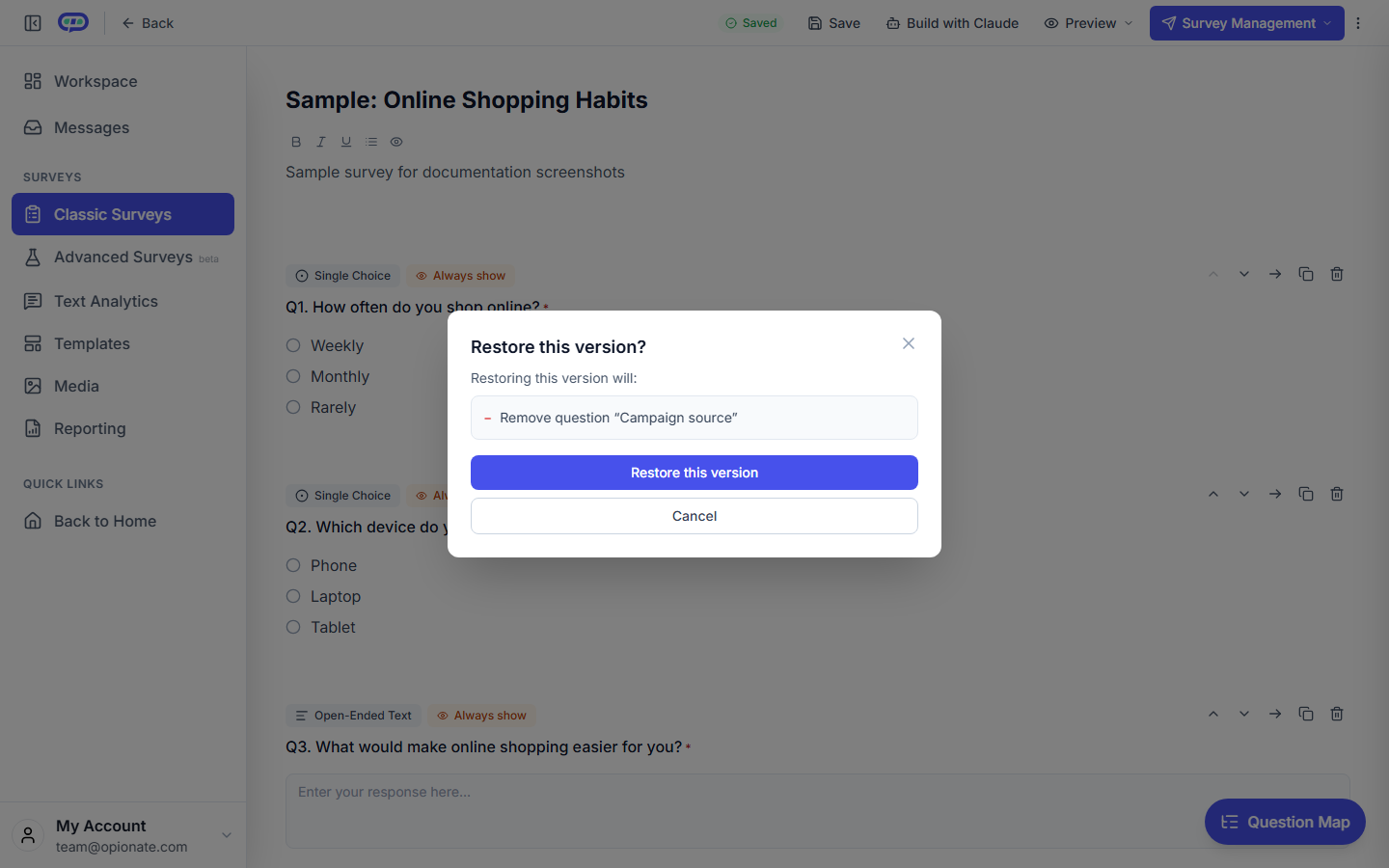The image size is (1389, 868).
Task: Select the Laptop radio option
Action: [293, 596]
